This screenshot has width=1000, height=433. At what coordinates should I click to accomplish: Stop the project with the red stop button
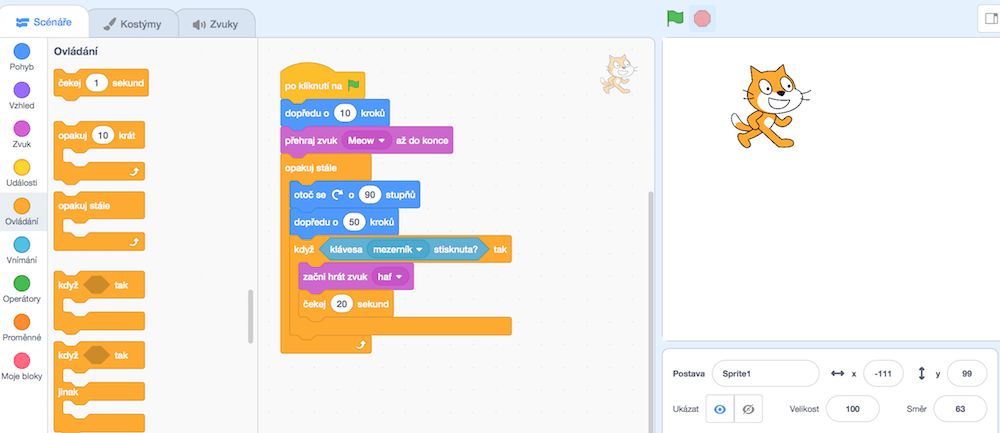(702, 18)
